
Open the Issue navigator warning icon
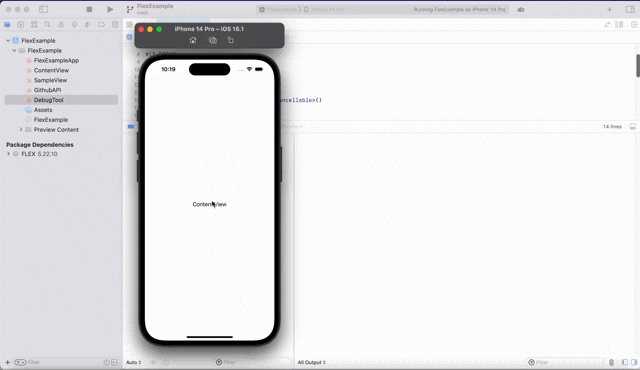(61, 25)
